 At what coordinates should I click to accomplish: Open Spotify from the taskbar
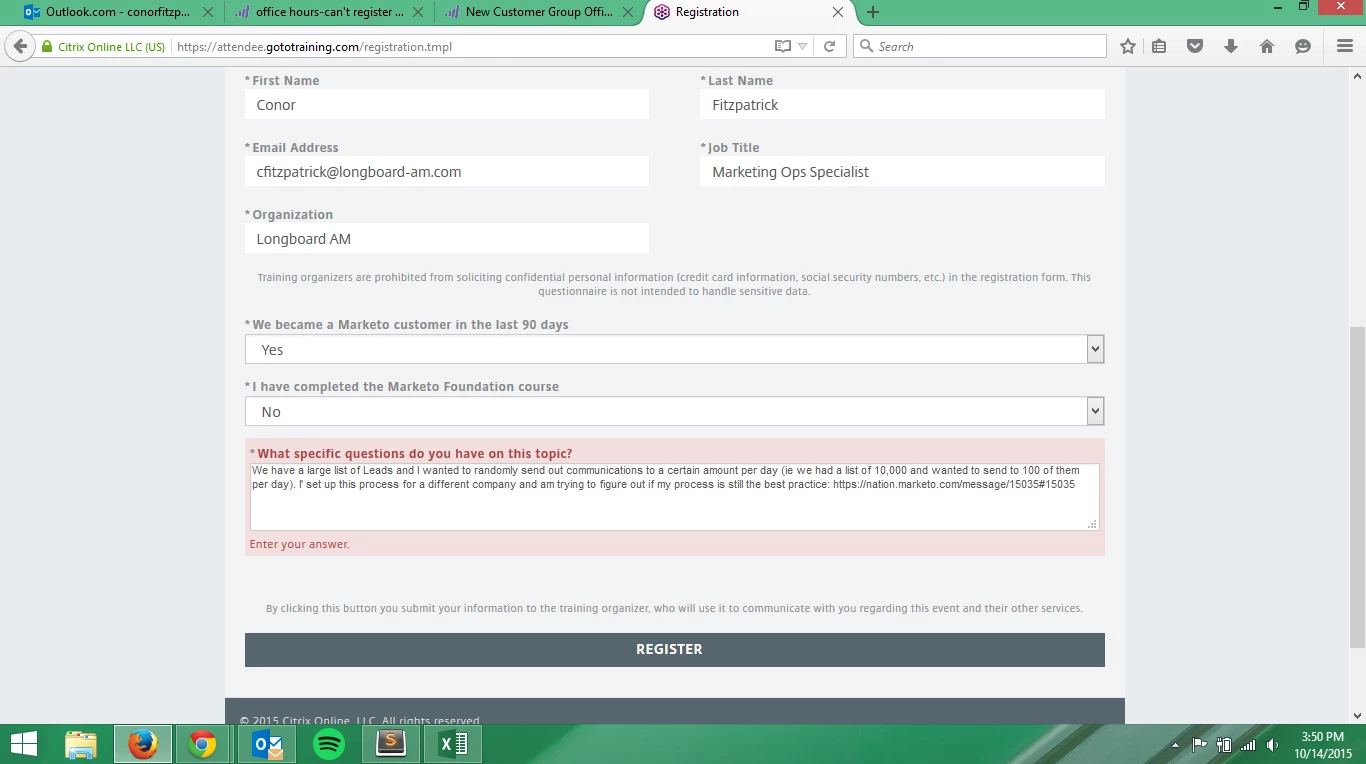pos(329,744)
